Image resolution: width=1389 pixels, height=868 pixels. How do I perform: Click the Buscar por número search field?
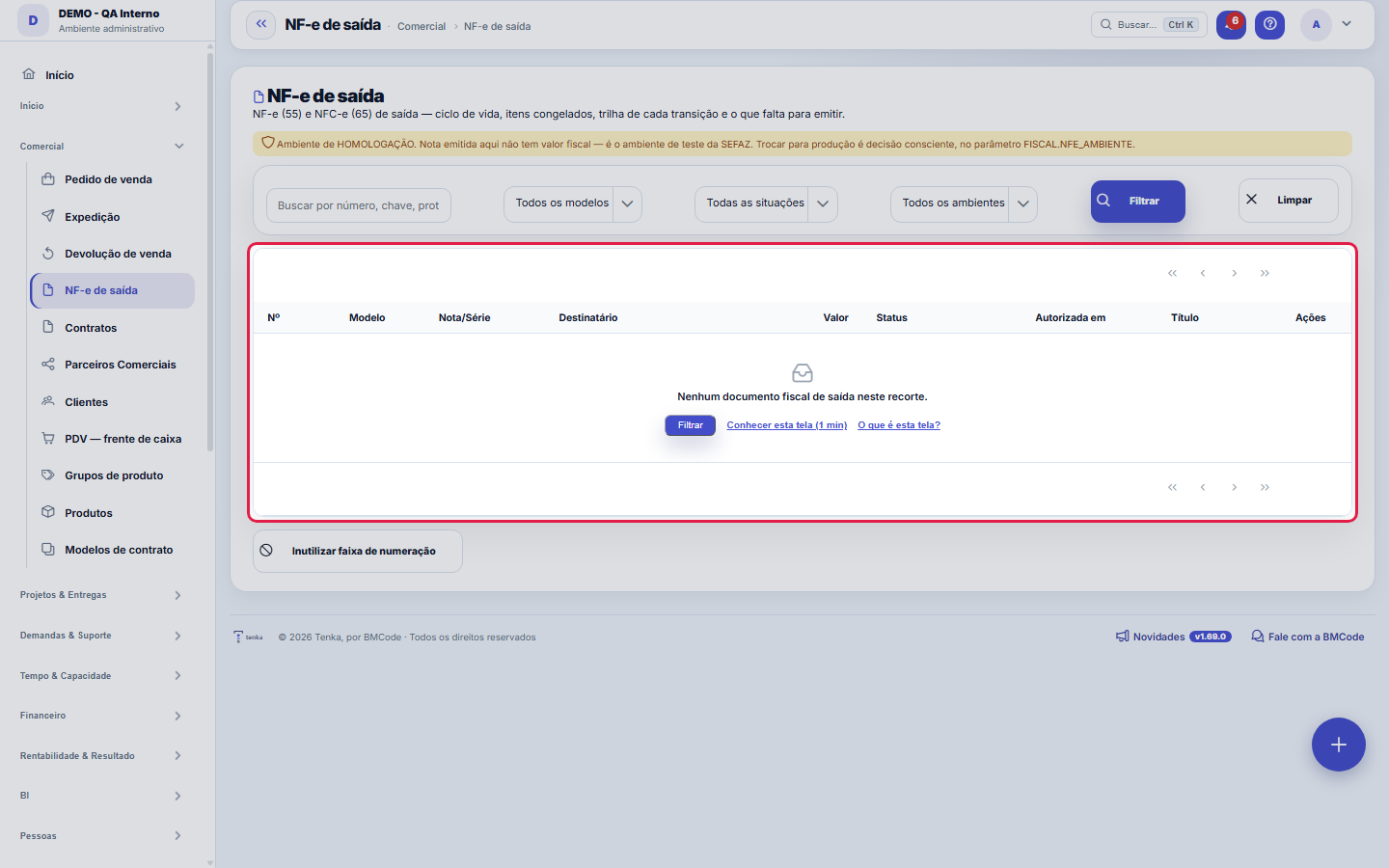tap(359, 205)
